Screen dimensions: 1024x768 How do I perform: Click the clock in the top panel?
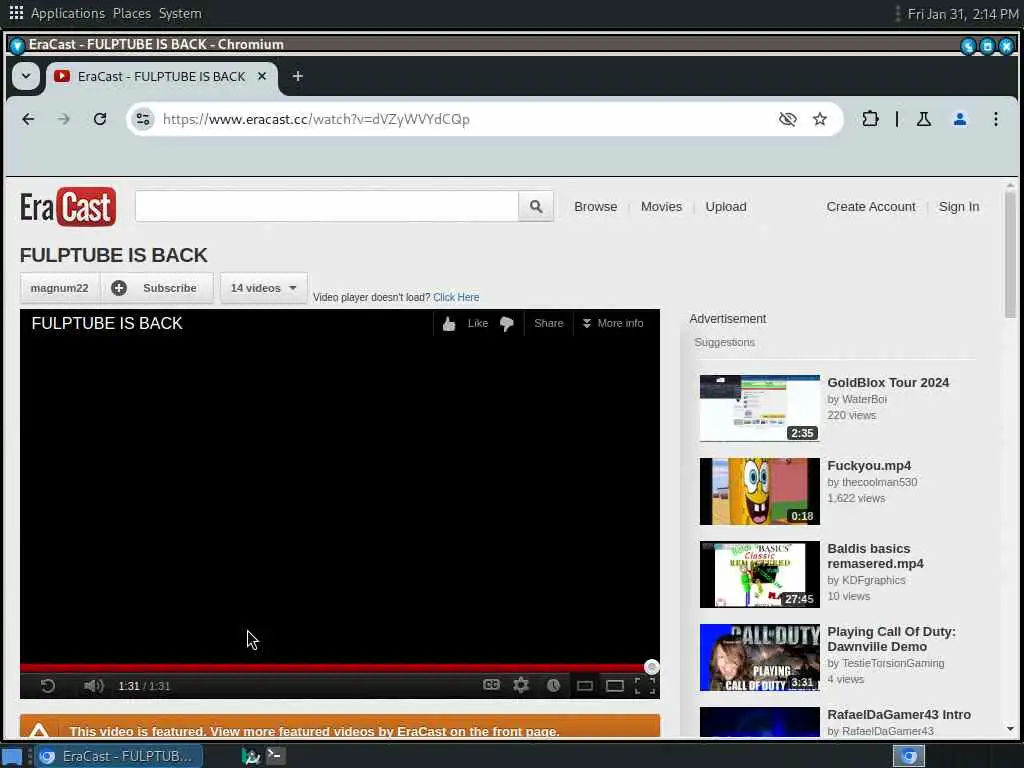coord(963,14)
